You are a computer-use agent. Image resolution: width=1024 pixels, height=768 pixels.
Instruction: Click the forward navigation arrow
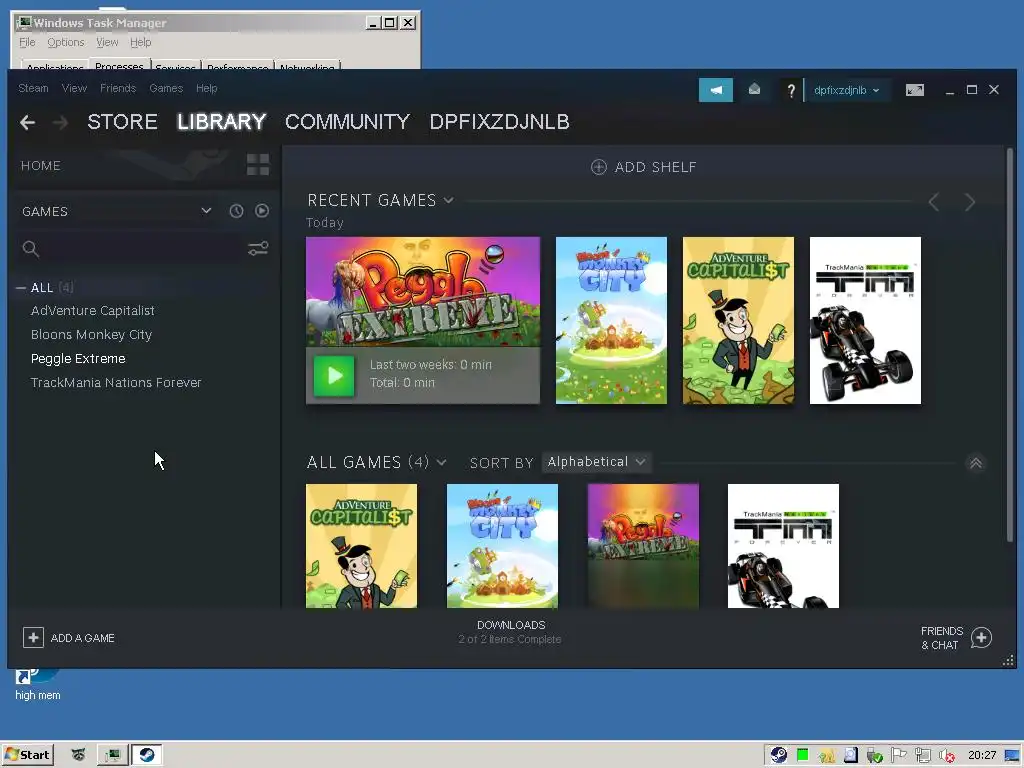coord(60,122)
